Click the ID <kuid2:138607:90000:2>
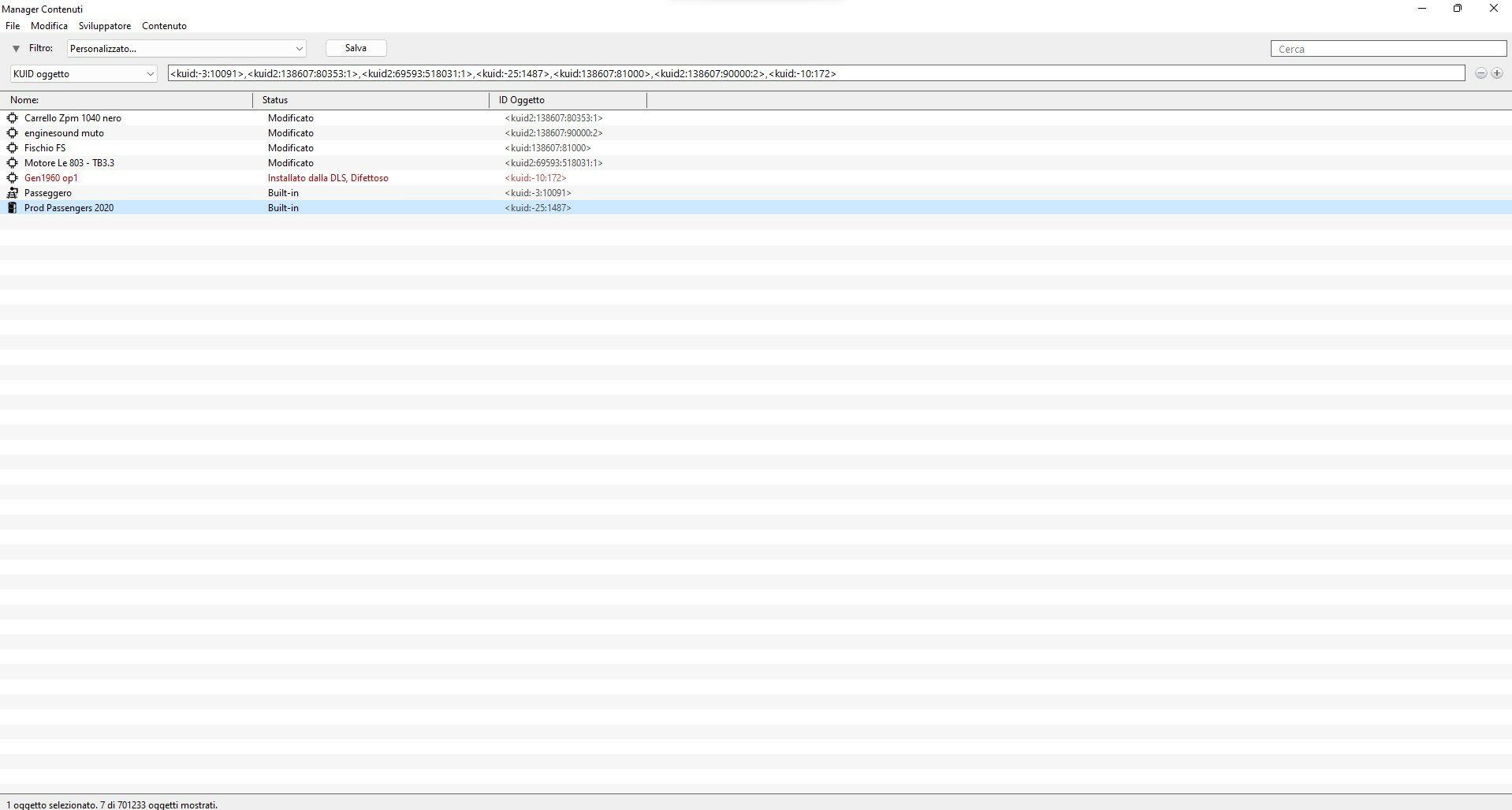The width and height of the screenshot is (1512, 810). tap(553, 133)
